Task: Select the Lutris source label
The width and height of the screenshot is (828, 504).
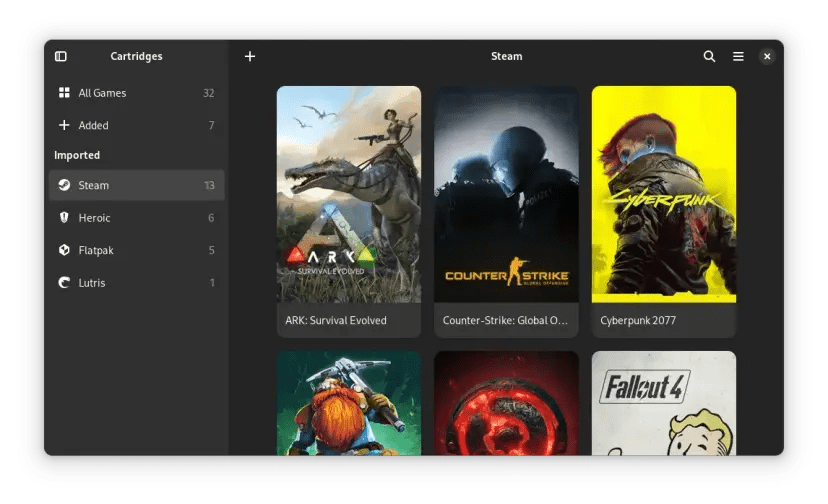Action: point(92,283)
